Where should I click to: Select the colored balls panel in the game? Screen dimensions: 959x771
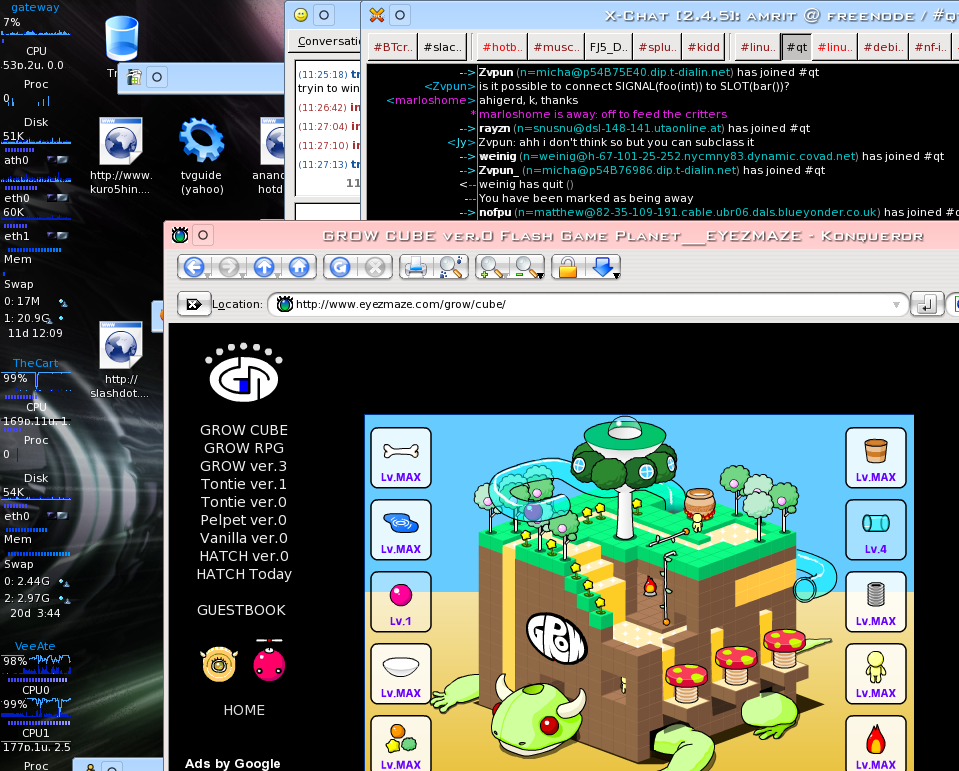point(401,743)
